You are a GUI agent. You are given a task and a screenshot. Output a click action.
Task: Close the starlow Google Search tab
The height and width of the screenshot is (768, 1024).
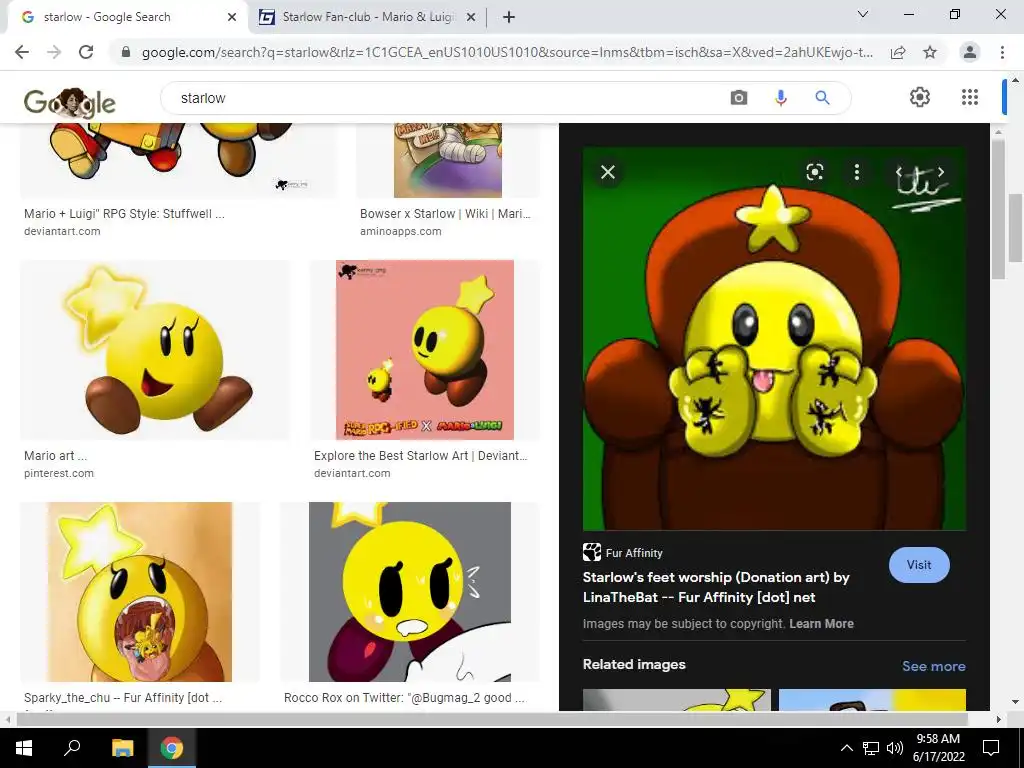232,18
